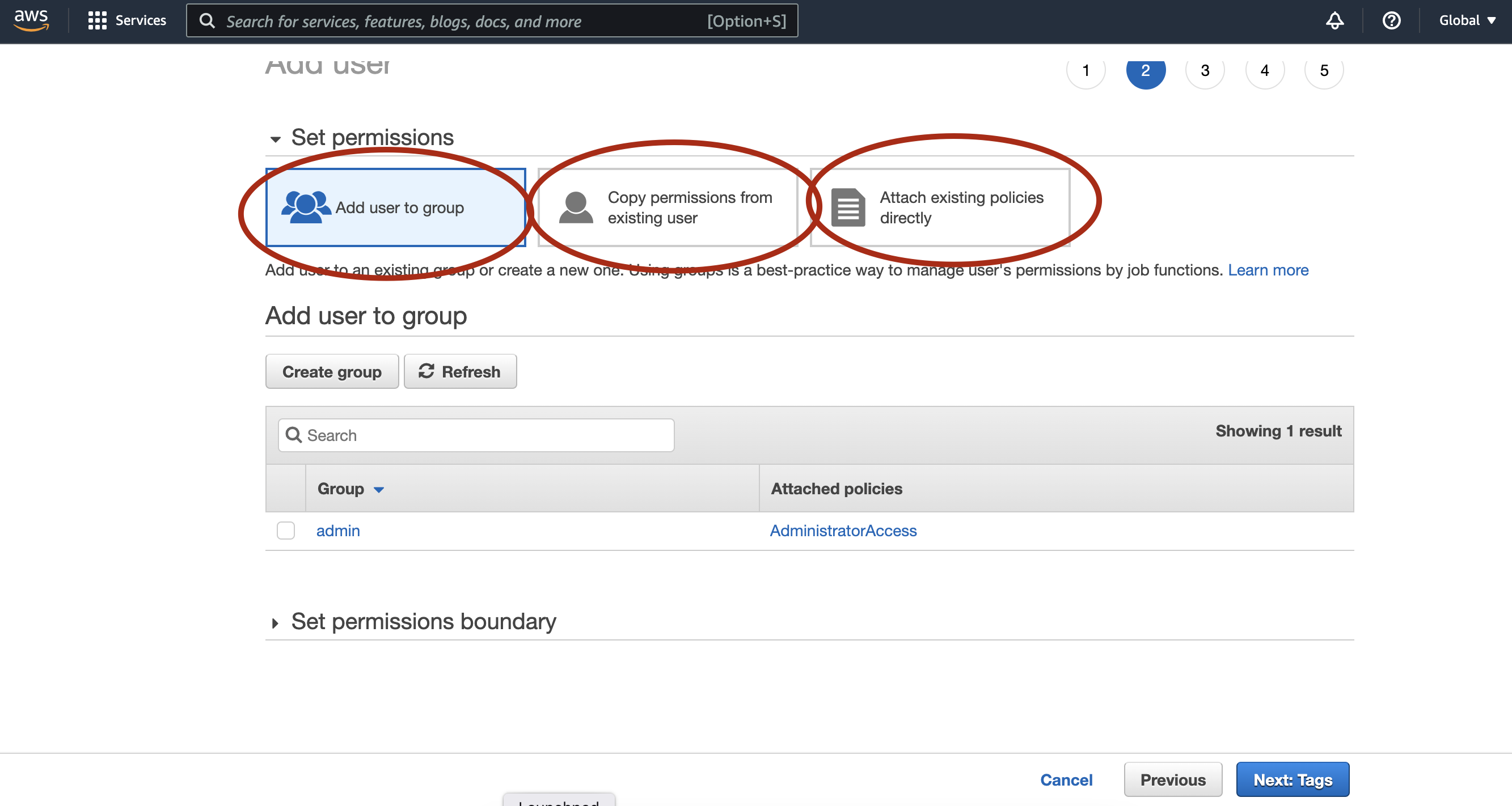Image resolution: width=1512 pixels, height=806 pixels.
Task: Click the Previous navigation button
Action: 1170,779
